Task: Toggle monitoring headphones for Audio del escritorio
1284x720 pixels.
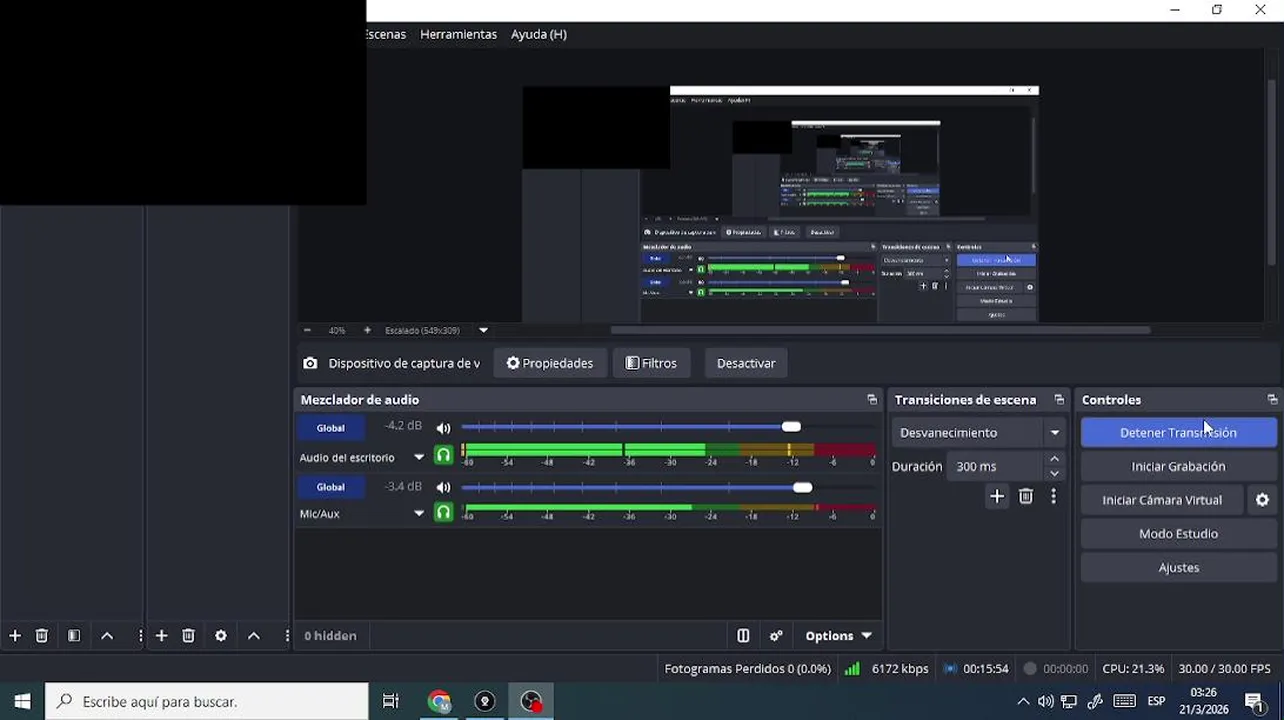Action: (443, 455)
